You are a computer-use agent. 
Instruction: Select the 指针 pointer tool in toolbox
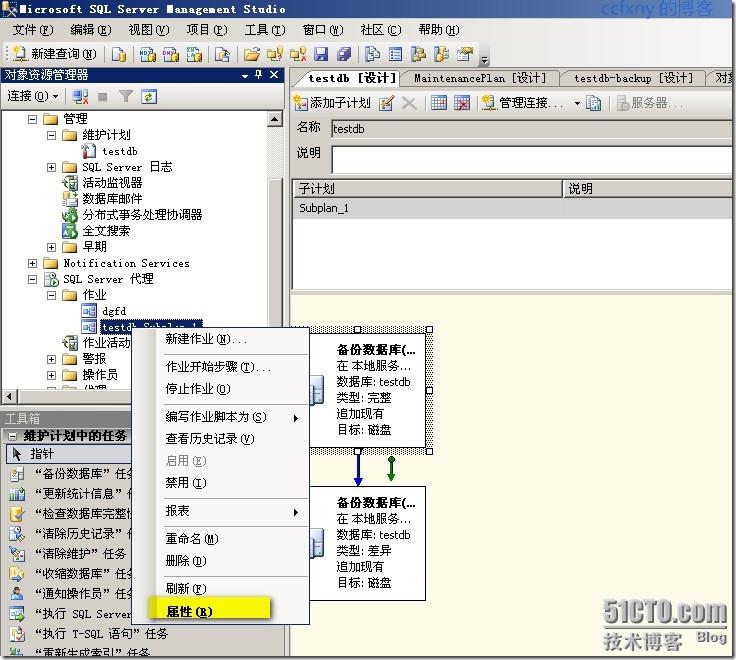(x=69, y=454)
